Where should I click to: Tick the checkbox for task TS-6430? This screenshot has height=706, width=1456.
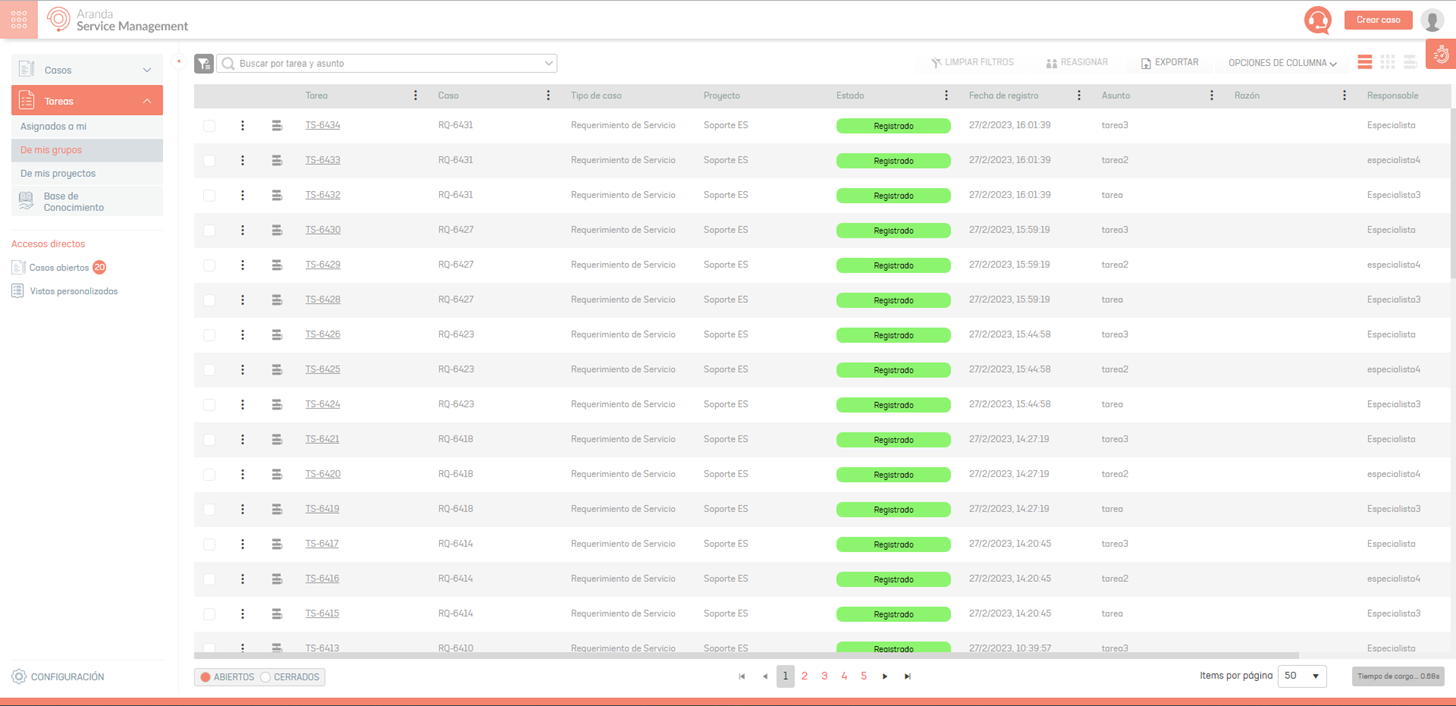[209, 230]
